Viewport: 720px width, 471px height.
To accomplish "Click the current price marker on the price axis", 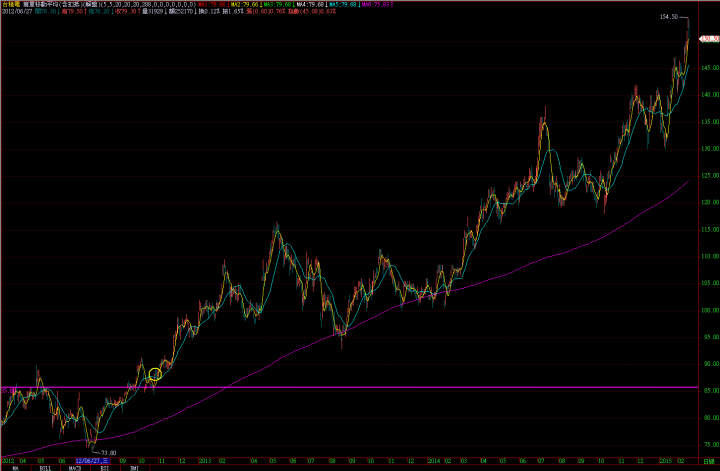I will [709, 39].
